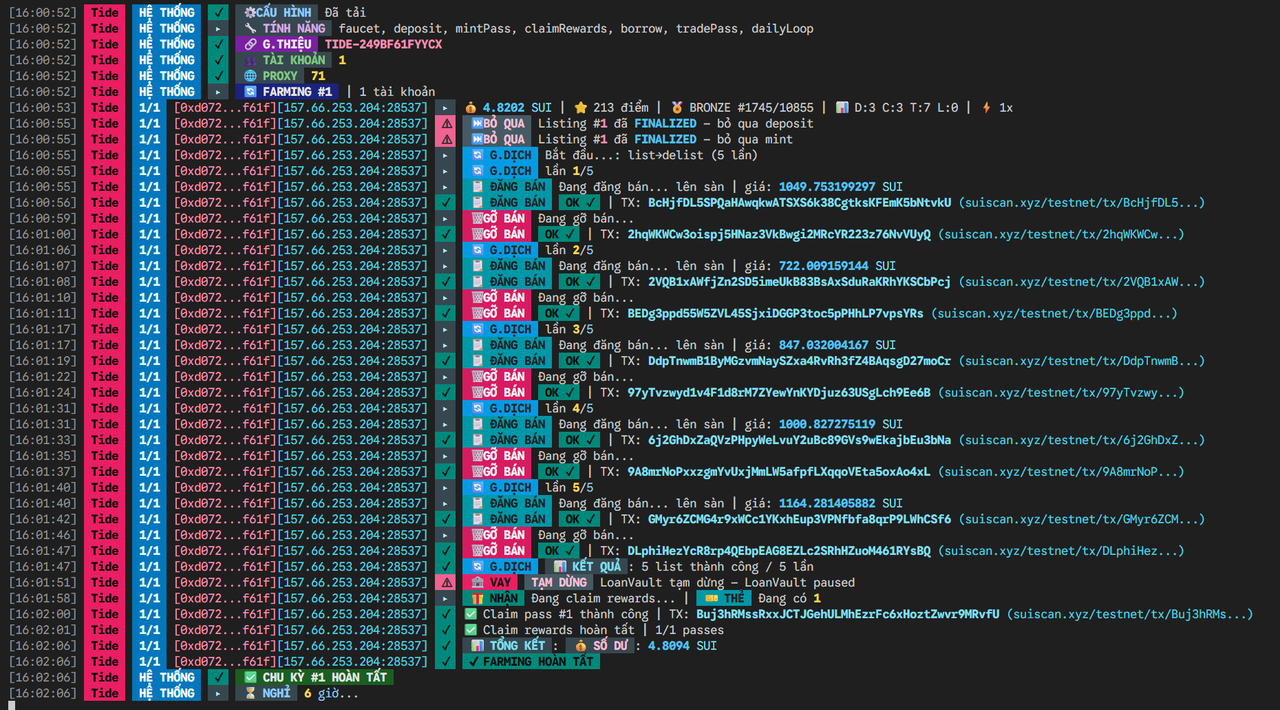This screenshot has height=710, width=1280.
Task: Open the suiscan link ending DdpTnwmB...
Action: [1082, 361]
